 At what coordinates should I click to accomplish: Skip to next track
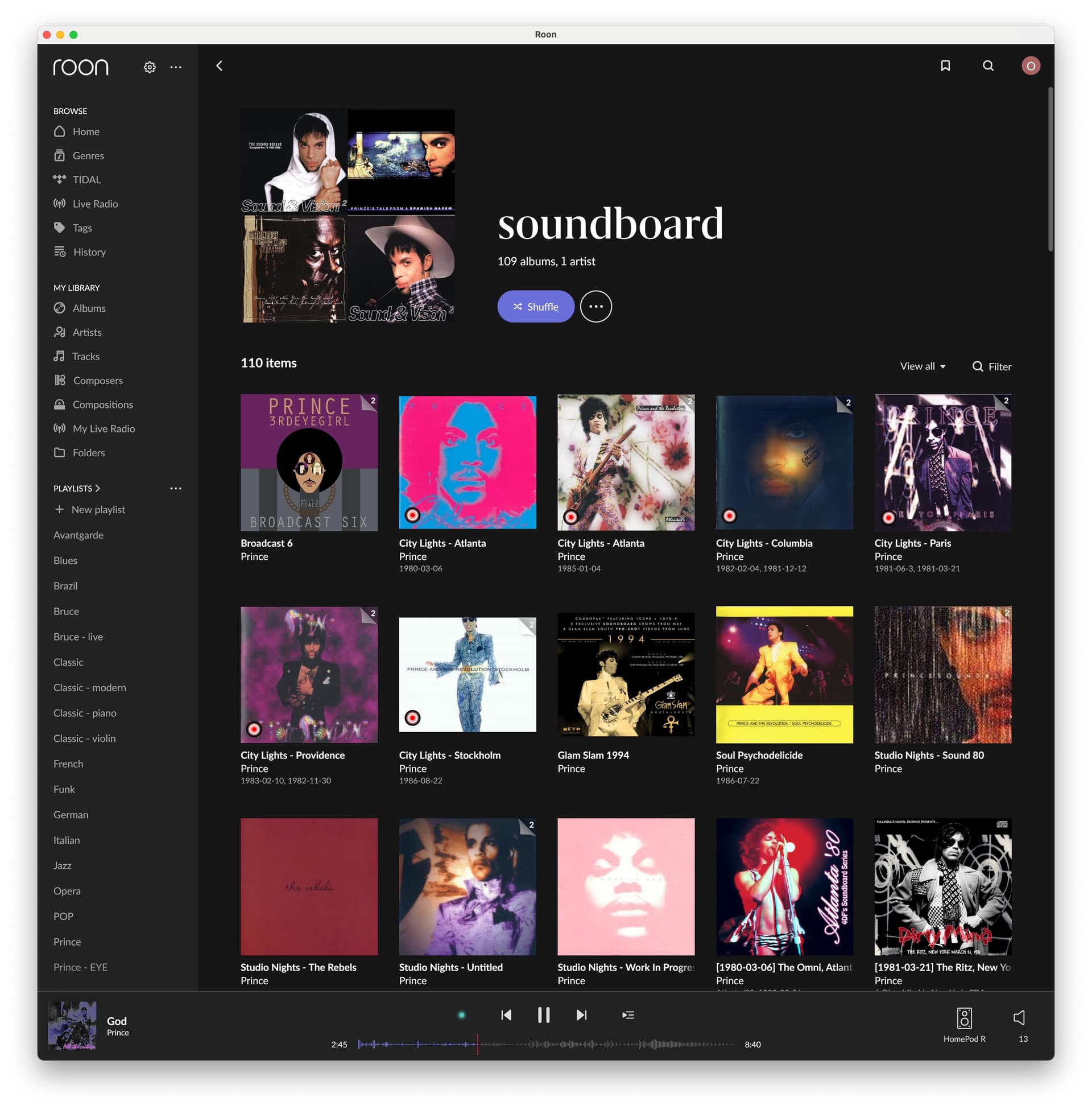(582, 1015)
